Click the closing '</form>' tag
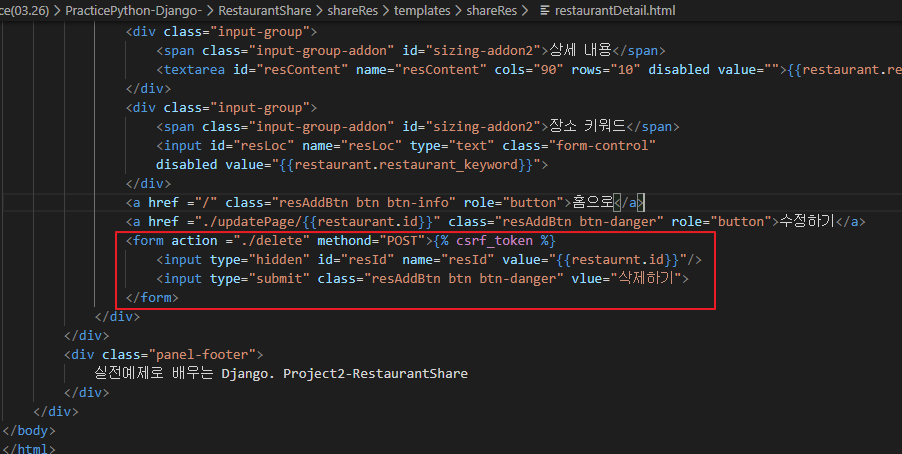This screenshot has width=902, height=454. point(152,297)
